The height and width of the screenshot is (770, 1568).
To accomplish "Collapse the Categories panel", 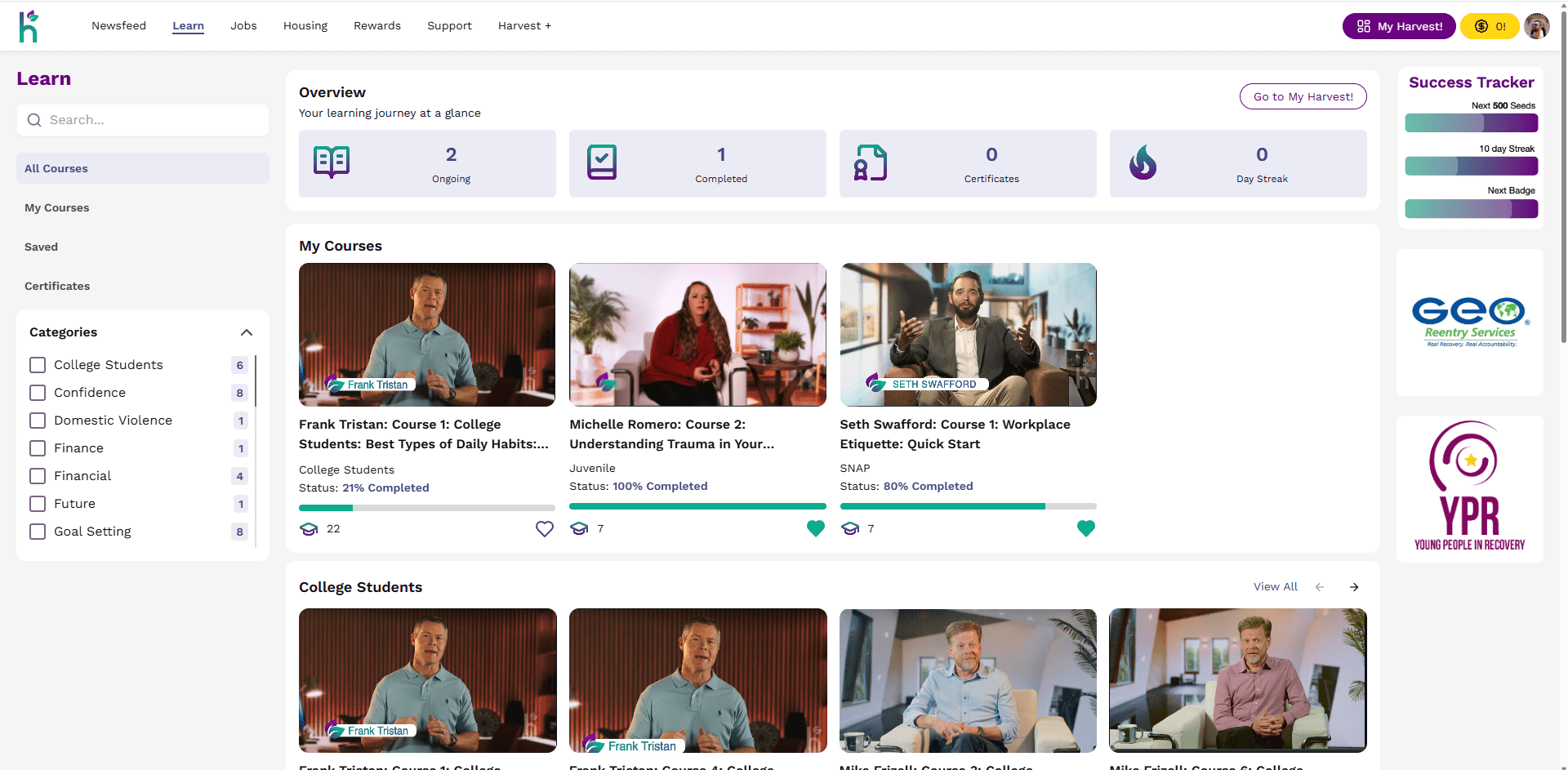I will click(247, 332).
